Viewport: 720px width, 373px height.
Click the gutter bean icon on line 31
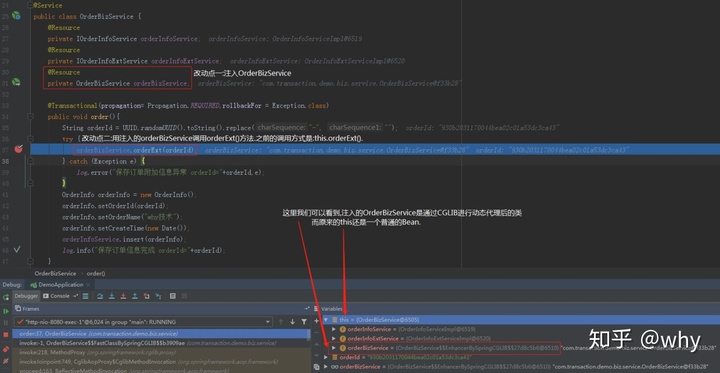16,82
